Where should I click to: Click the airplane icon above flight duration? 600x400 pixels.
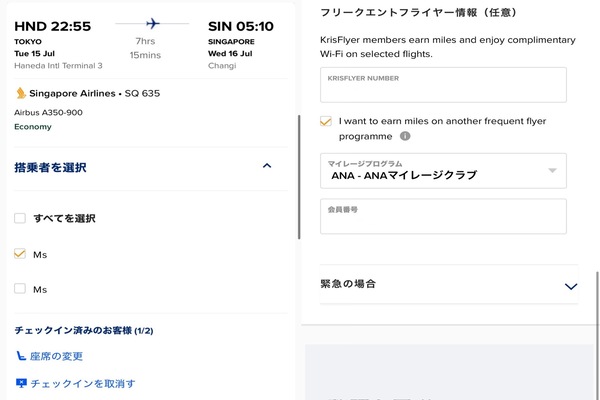click(x=152, y=23)
